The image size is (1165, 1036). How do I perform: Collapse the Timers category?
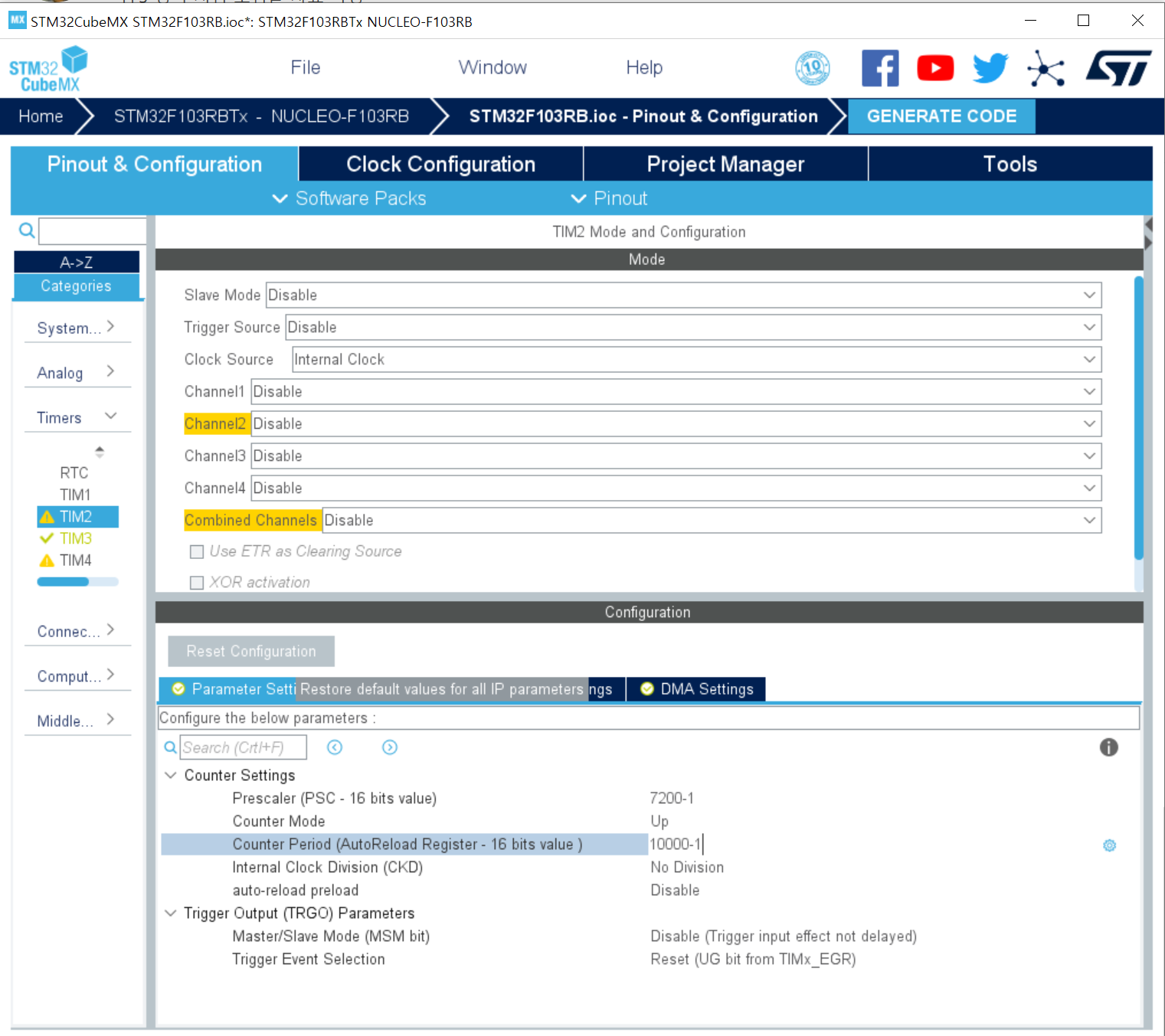click(77, 417)
